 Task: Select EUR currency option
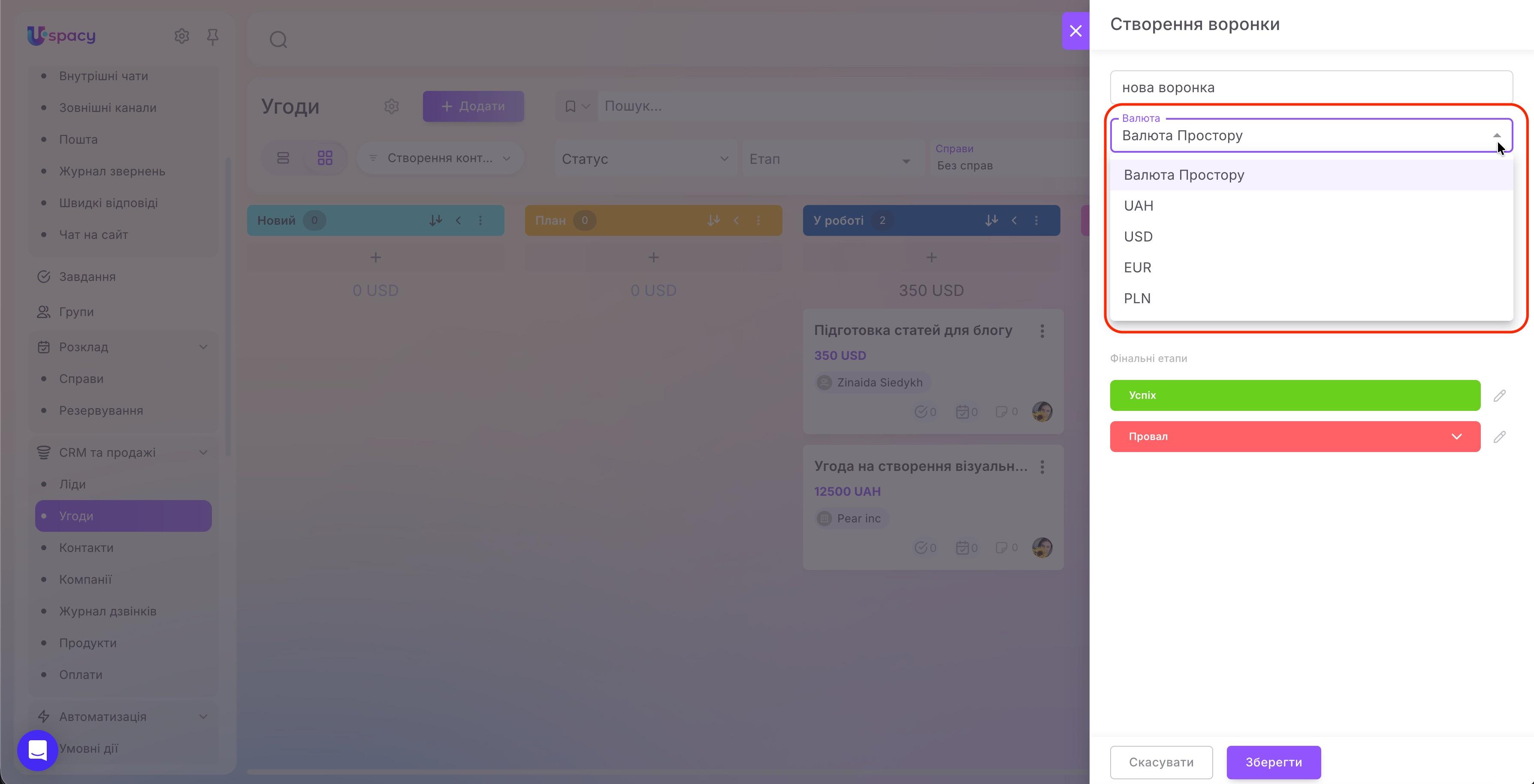[1311, 268]
